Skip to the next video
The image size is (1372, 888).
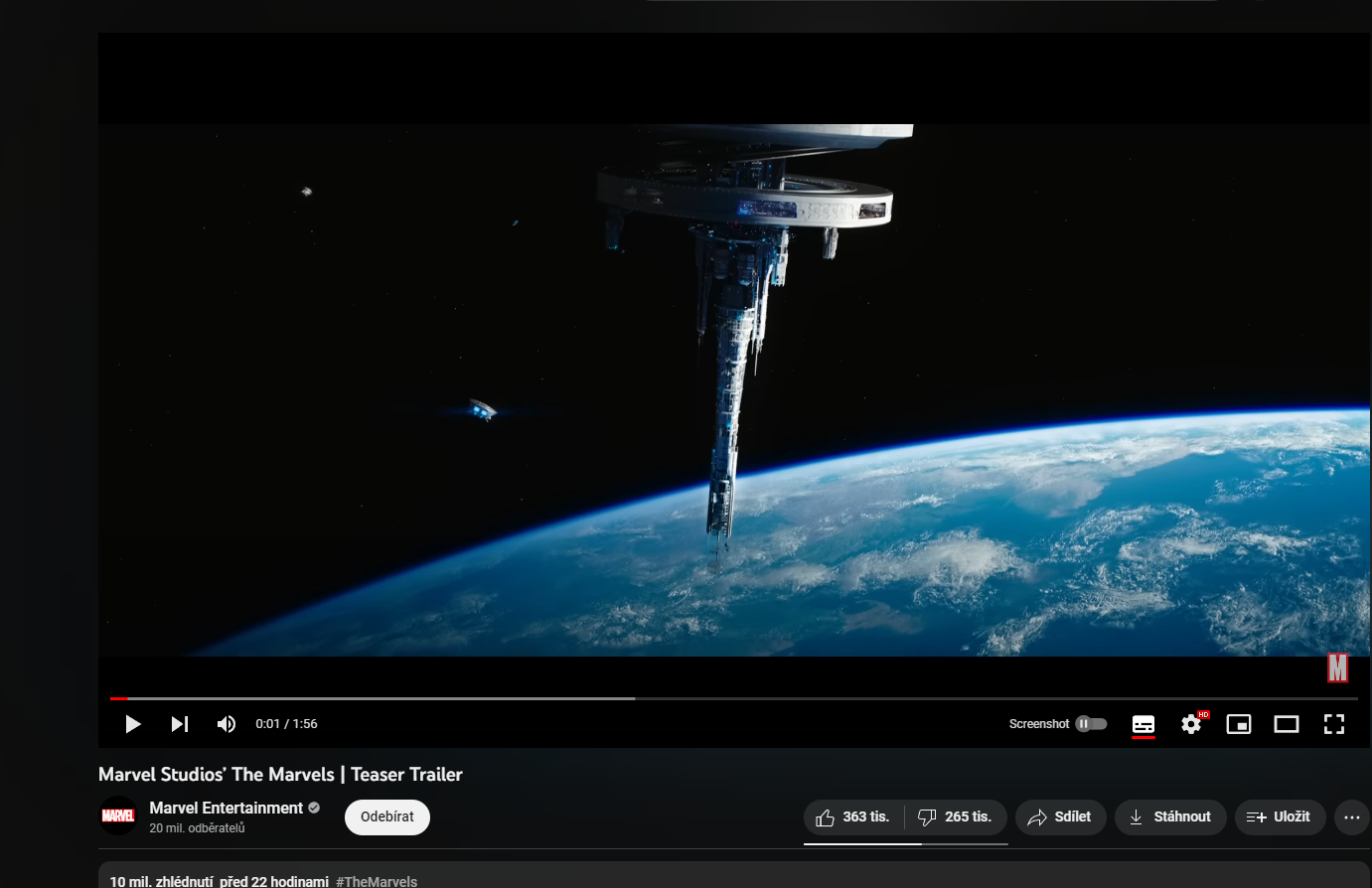[180, 724]
